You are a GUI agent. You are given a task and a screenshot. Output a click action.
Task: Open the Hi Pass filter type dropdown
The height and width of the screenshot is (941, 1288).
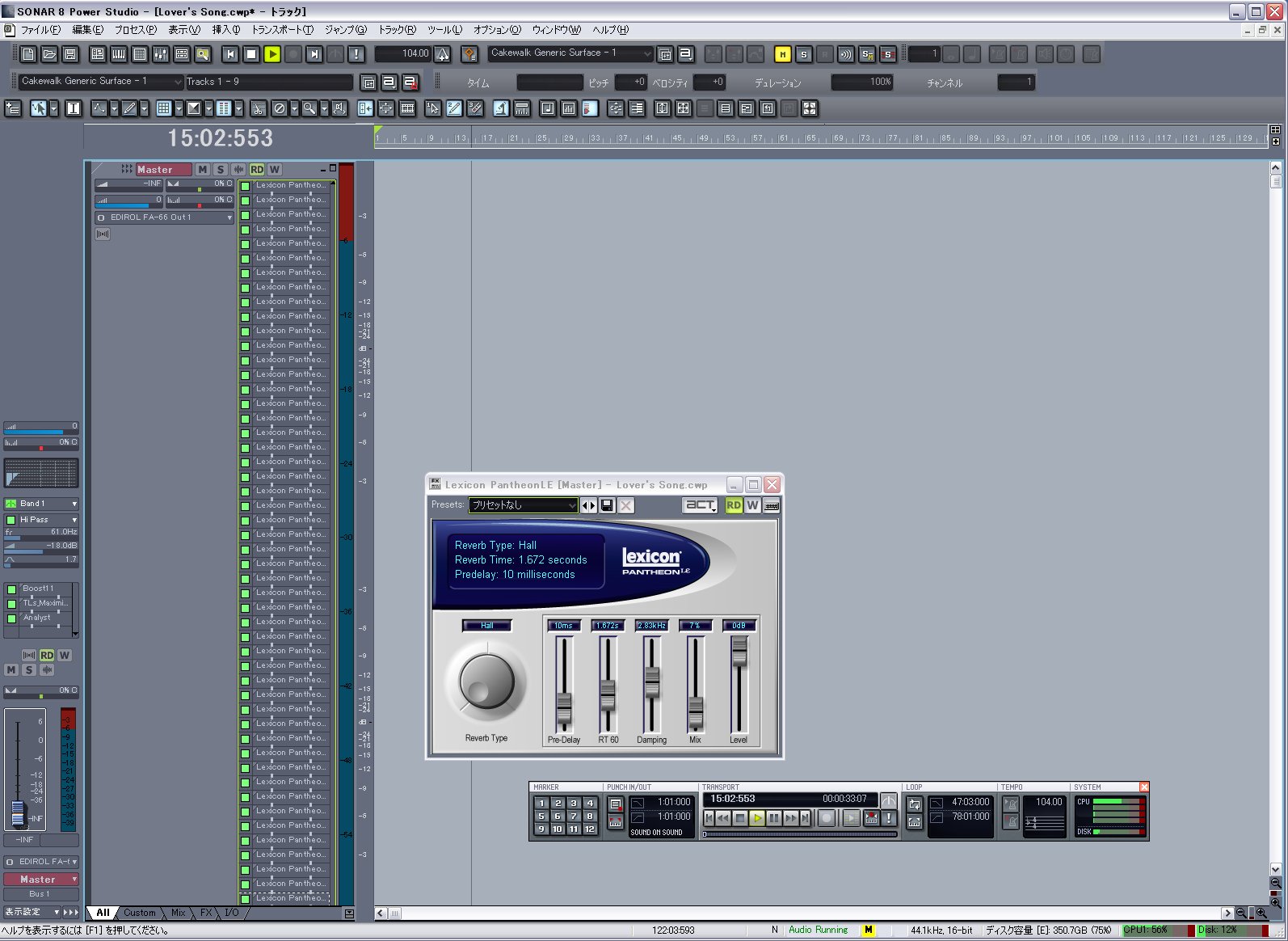click(74, 520)
